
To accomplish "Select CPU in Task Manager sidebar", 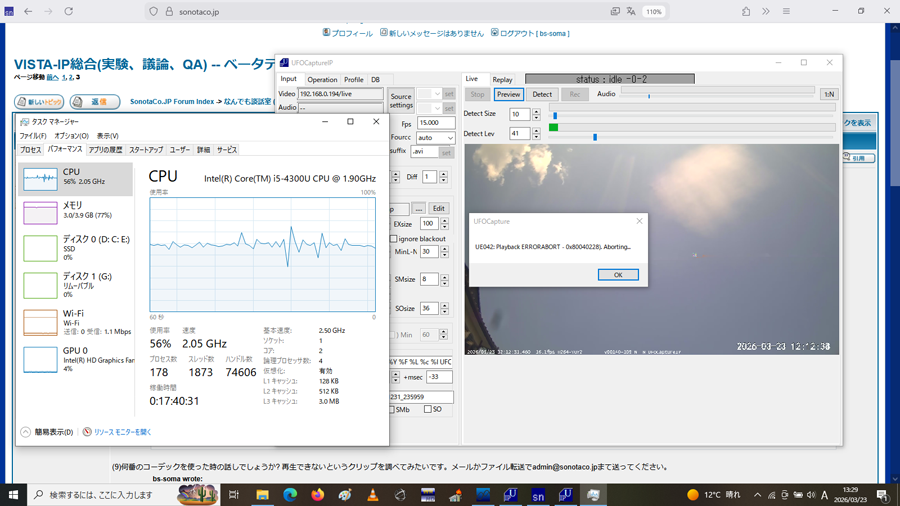I will coord(76,179).
